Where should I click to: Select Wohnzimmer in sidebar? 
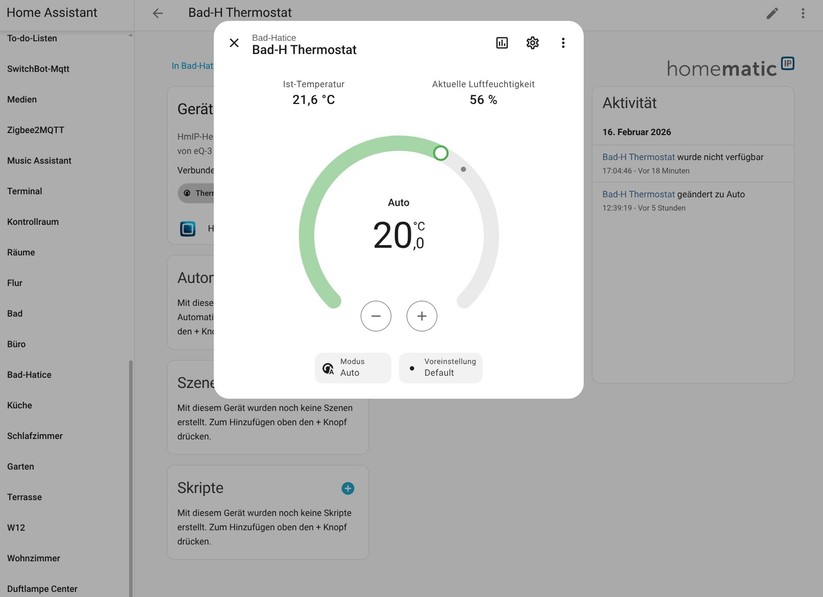click(33, 558)
